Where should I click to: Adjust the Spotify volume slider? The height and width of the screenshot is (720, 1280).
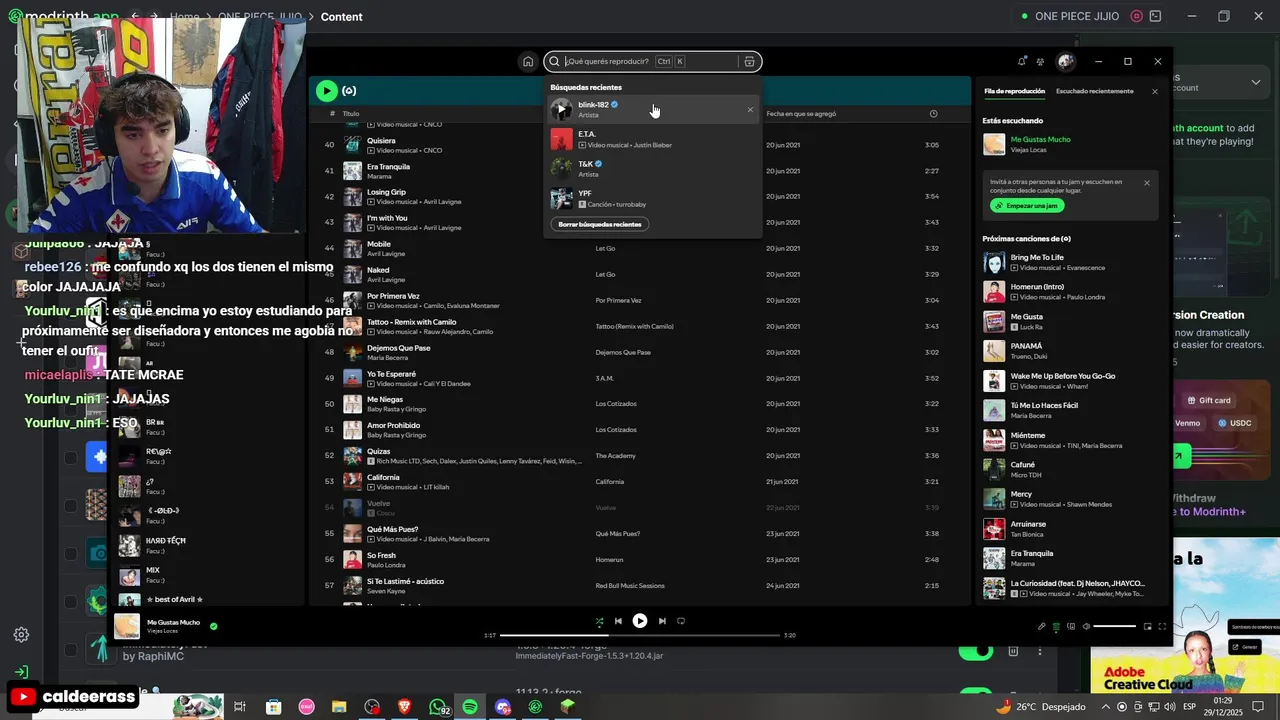(x=1115, y=627)
